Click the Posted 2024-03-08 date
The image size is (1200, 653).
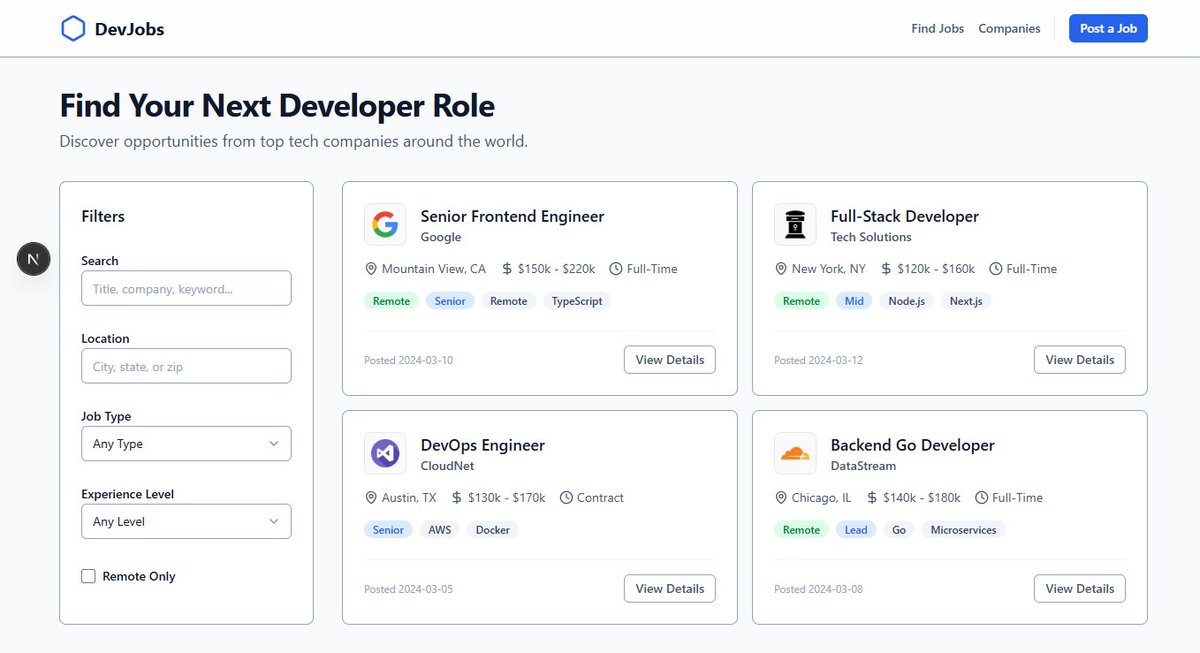[x=818, y=589]
